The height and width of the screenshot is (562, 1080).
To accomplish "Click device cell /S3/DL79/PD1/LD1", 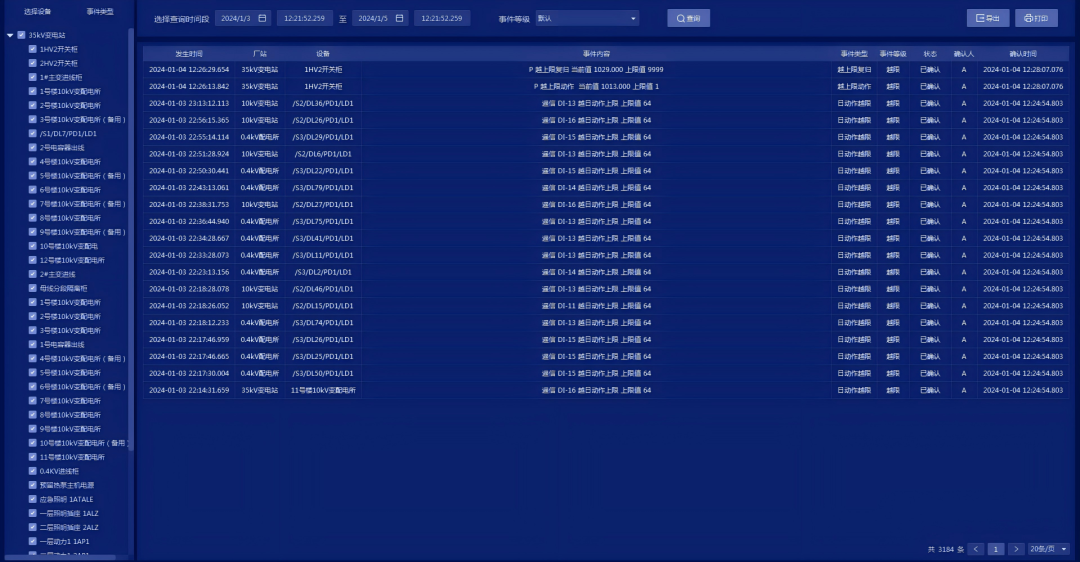I will [323, 187].
